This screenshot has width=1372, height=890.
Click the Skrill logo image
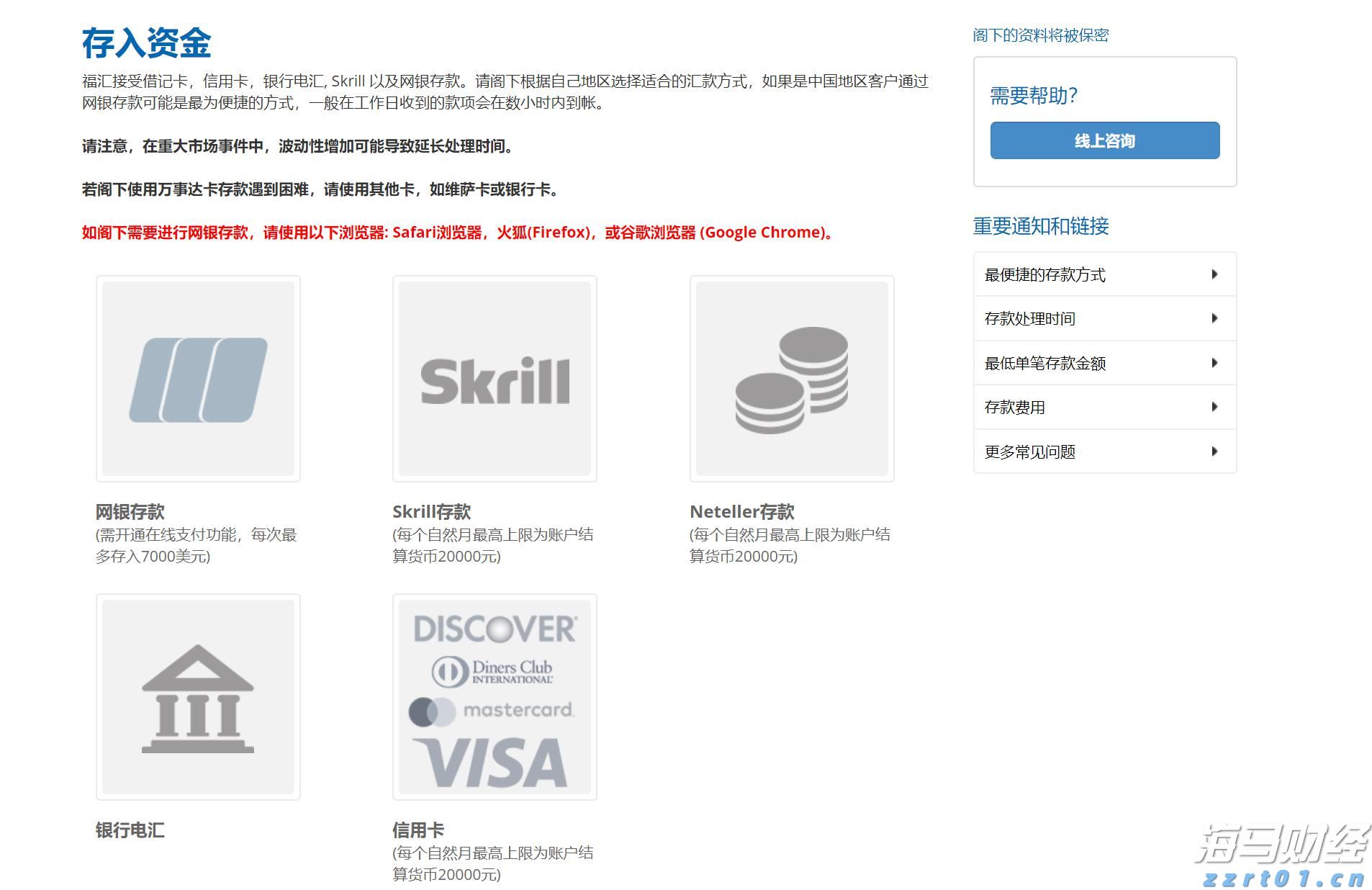point(494,377)
